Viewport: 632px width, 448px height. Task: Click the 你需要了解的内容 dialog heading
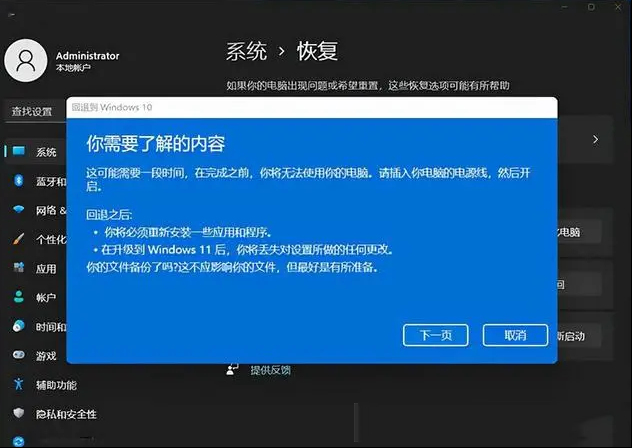[x=156, y=144]
